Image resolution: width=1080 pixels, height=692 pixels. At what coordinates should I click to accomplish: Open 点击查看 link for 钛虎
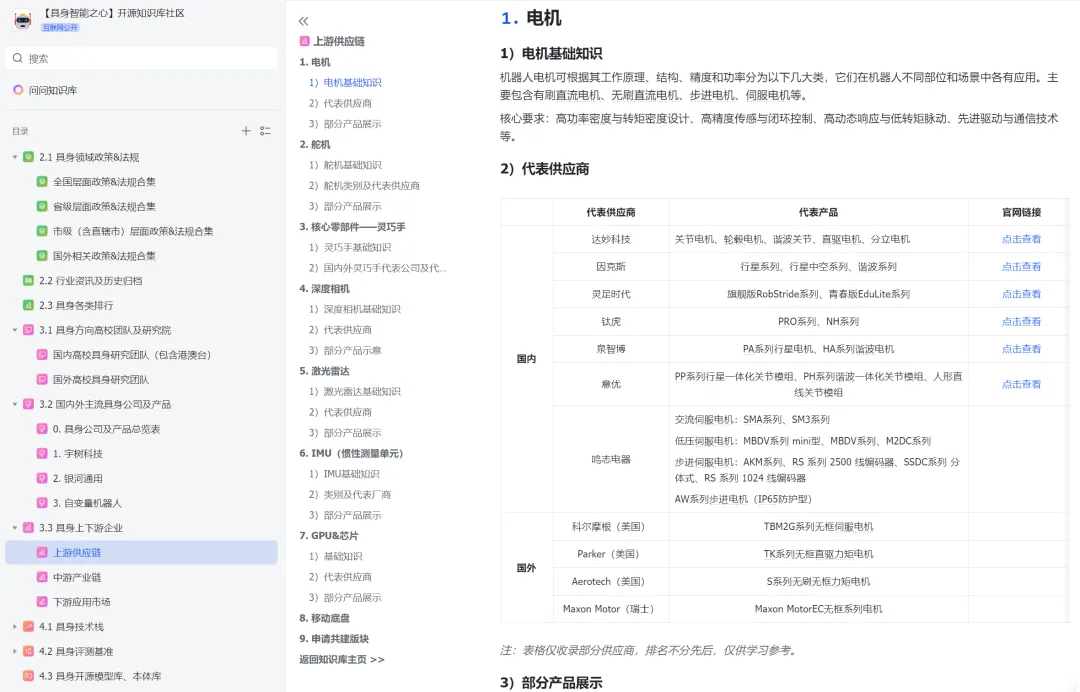click(1021, 322)
